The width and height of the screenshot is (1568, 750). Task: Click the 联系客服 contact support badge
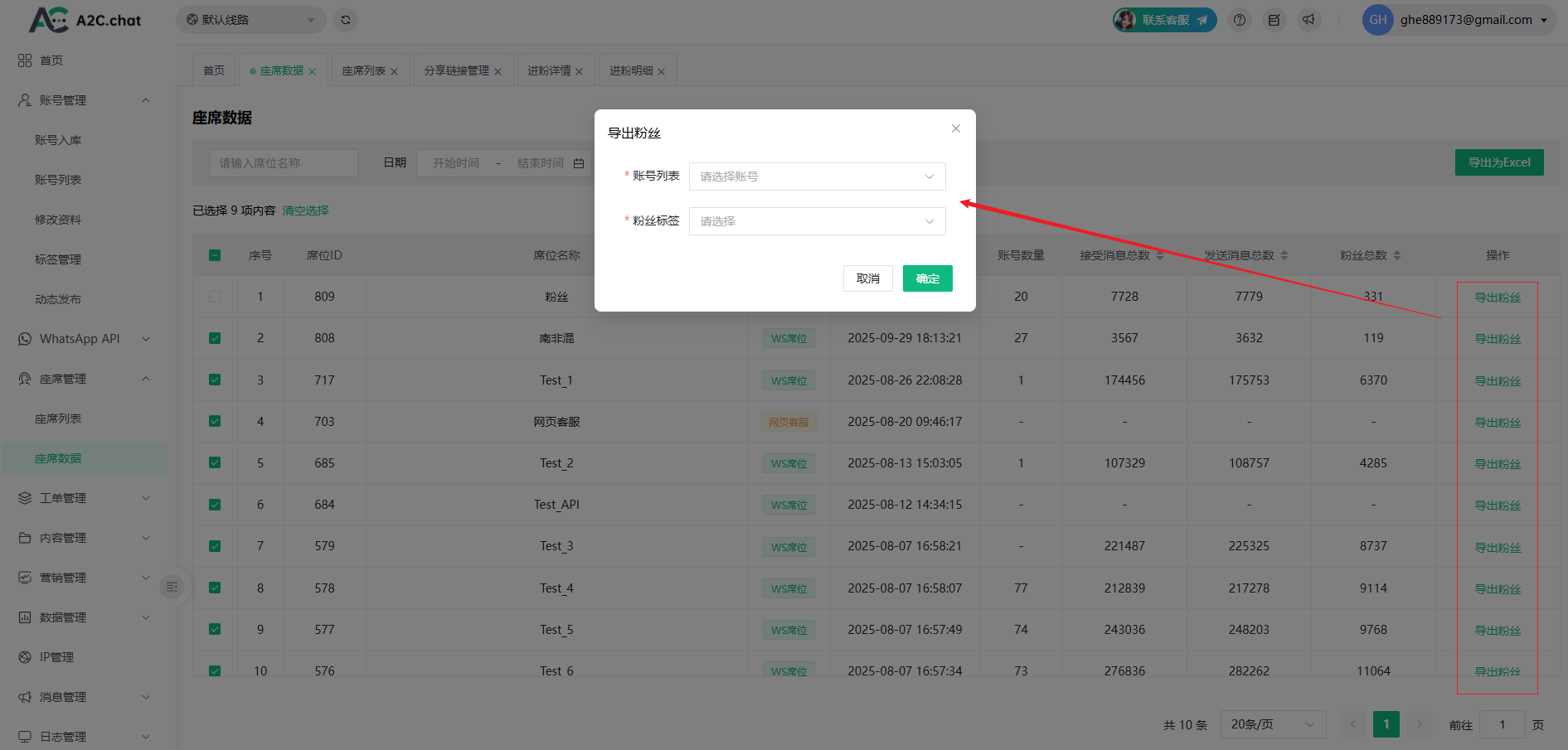click(x=1164, y=20)
